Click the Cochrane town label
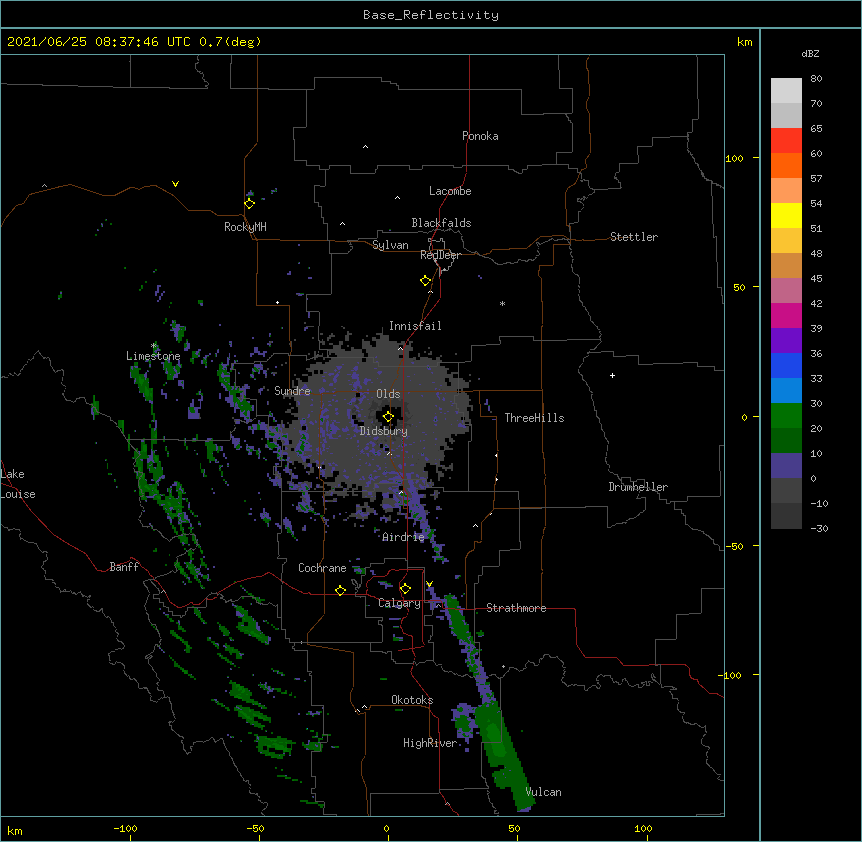 322,568
